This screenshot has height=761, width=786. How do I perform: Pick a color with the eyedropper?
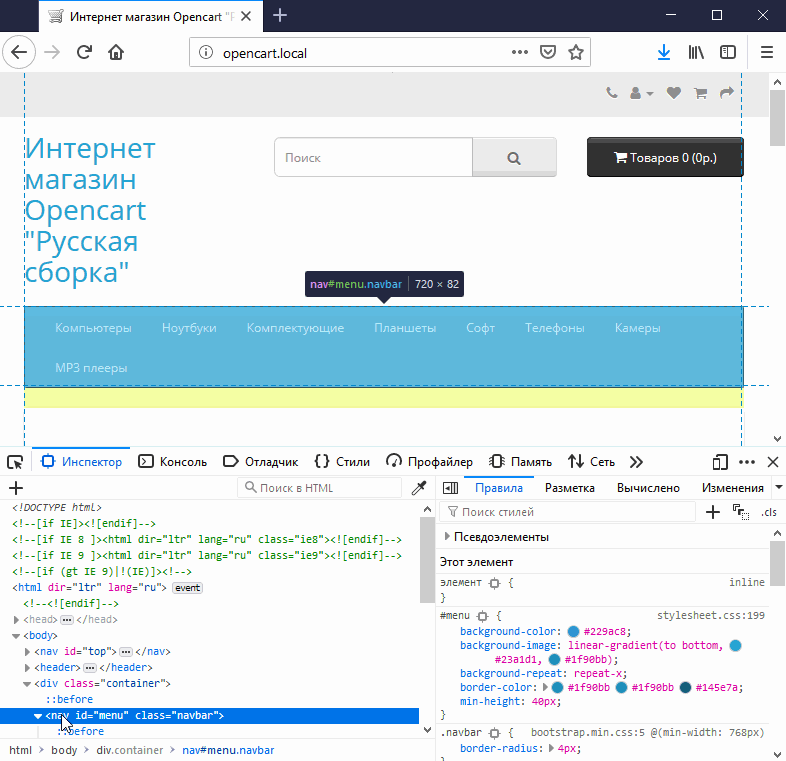[x=419, y=488]
